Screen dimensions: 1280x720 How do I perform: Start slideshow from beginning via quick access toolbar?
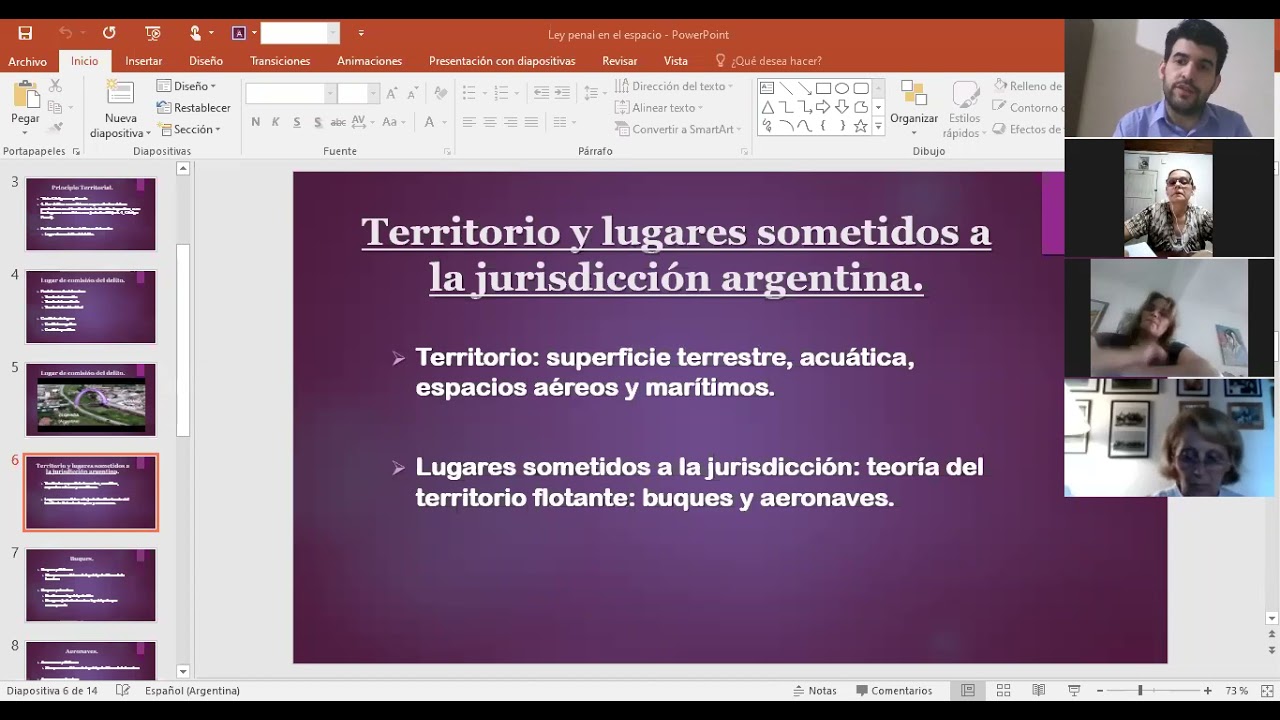153,33
